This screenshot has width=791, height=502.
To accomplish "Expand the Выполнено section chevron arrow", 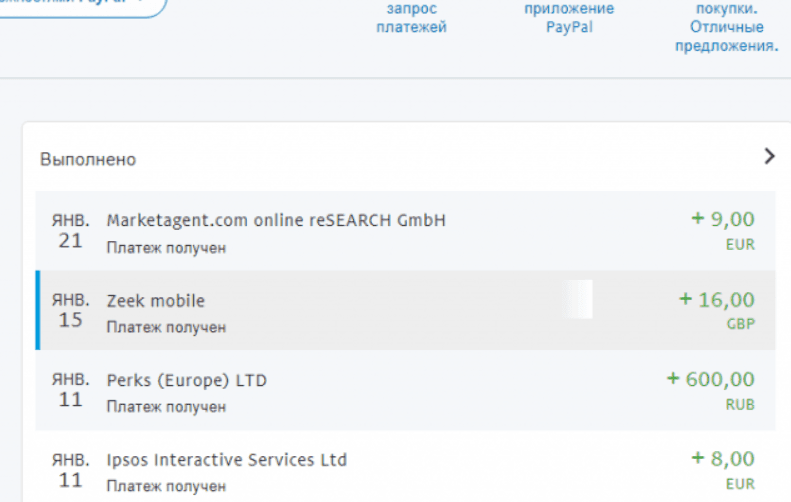I will 769,156.
